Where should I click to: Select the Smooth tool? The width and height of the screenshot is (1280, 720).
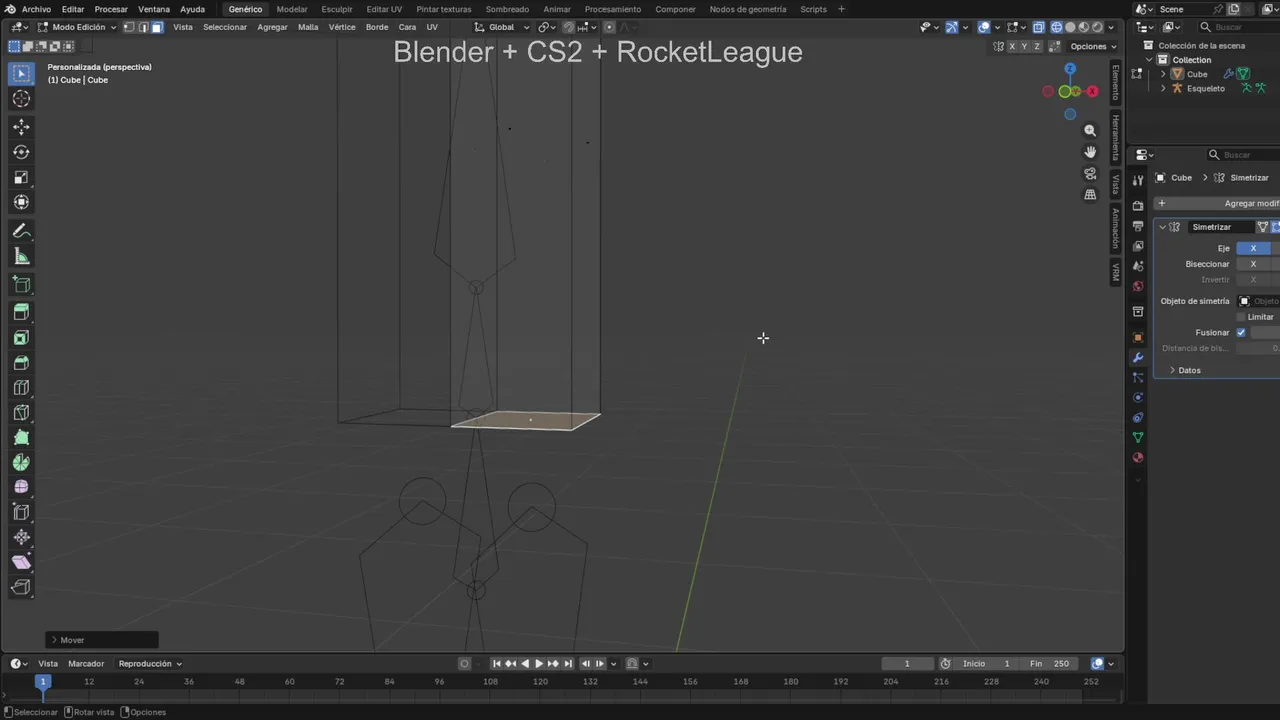point(21,487)
